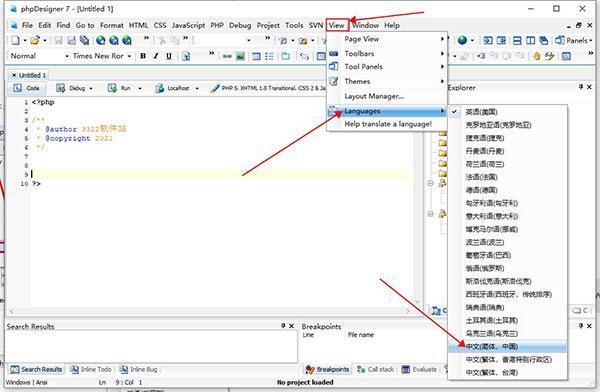
Task: Open the Run dropdown arrow
Action: tap(140, 88)
